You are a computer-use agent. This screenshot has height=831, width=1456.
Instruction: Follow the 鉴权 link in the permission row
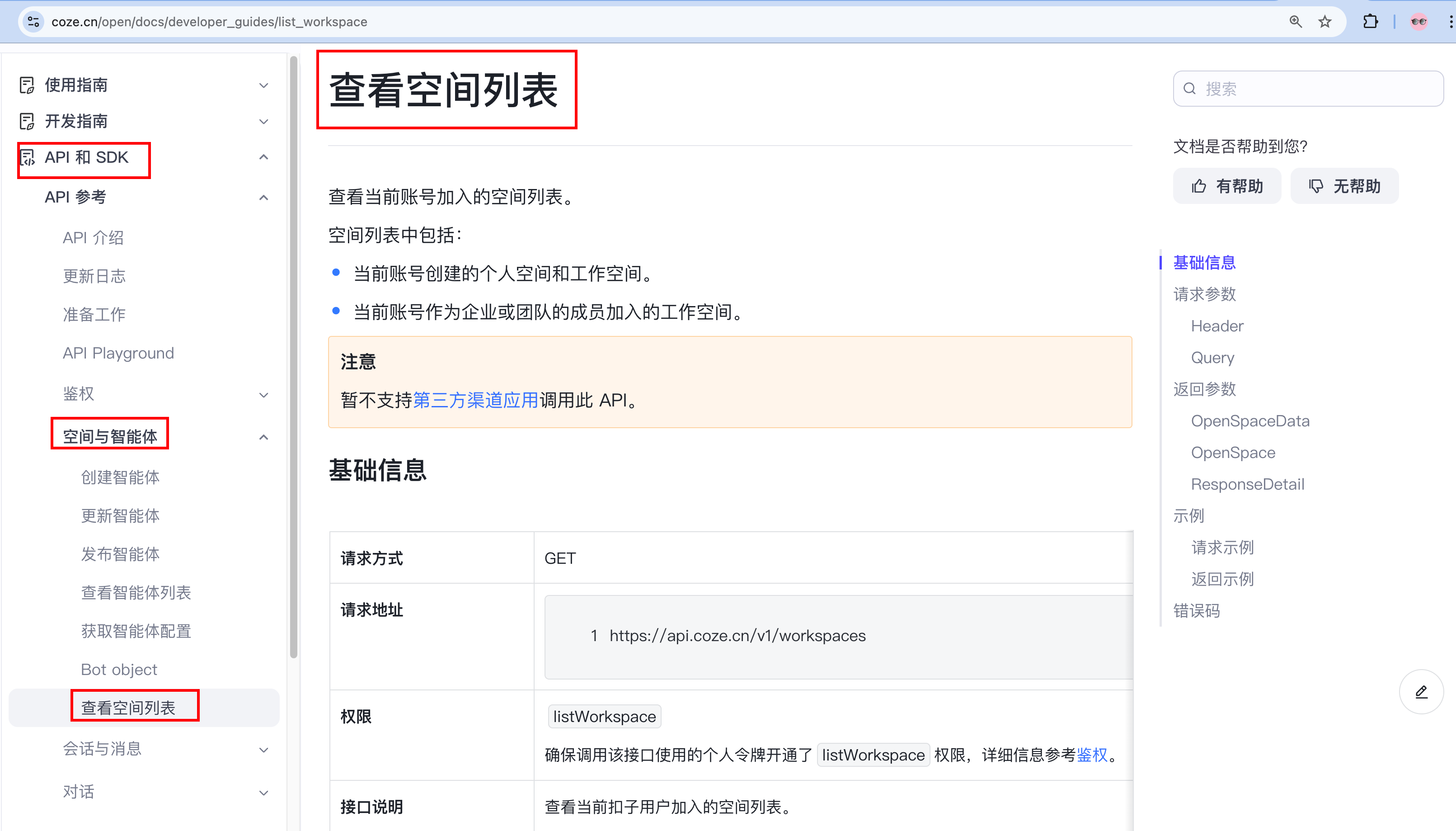pyautogui.click(x=1092, y=755)
